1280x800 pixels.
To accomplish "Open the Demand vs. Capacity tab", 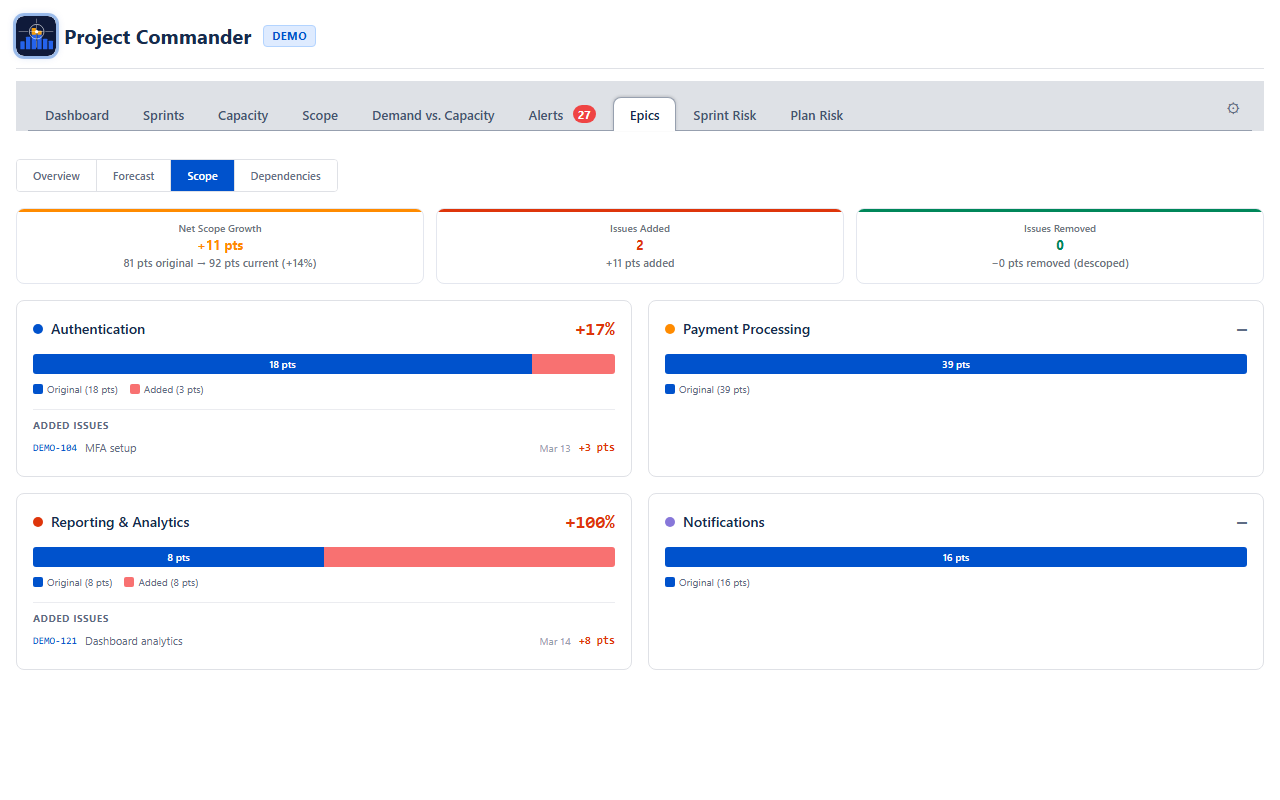I will point(433,115).
